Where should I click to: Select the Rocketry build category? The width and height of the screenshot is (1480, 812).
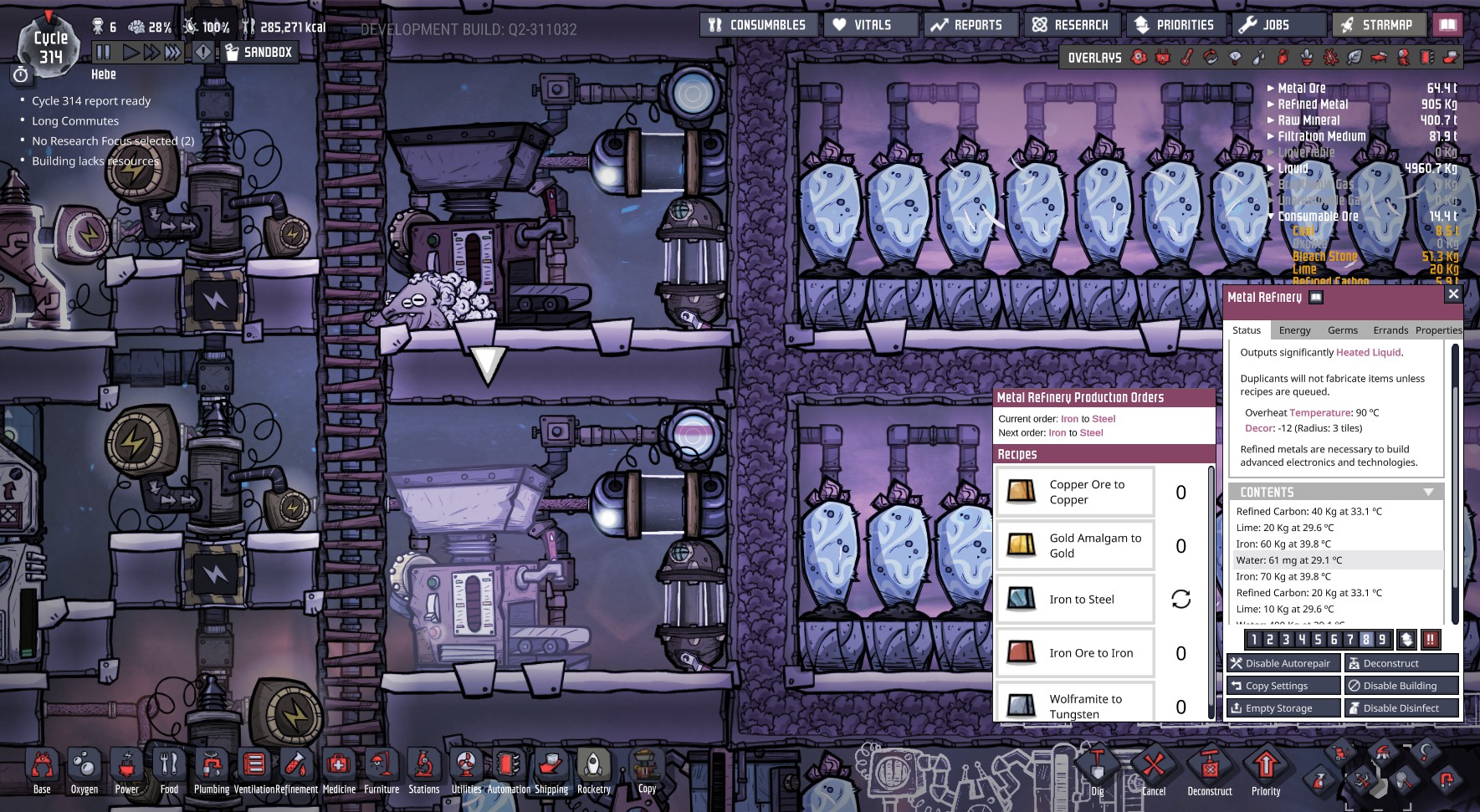coord(593,771)
